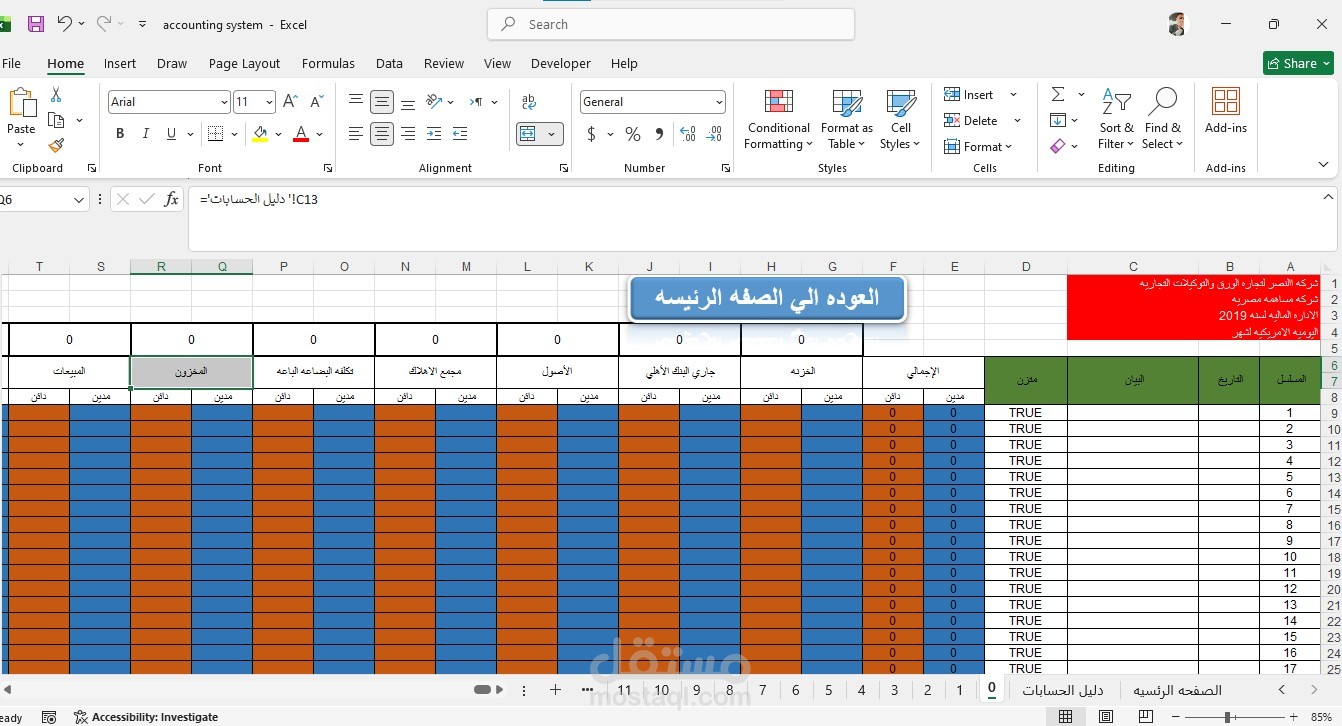
Task: Click Accessibility: Investigate in status bar
Action: coord(146,717)
